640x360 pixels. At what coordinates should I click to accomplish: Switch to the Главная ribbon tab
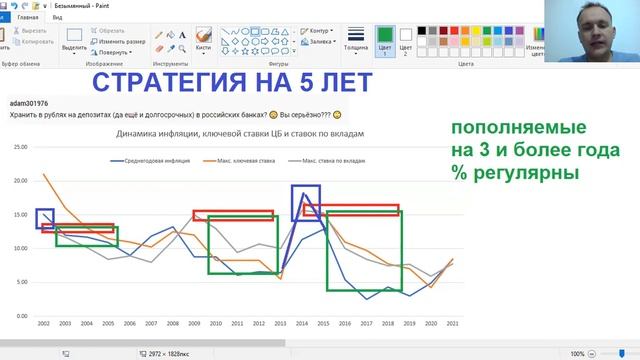point(28,18)
